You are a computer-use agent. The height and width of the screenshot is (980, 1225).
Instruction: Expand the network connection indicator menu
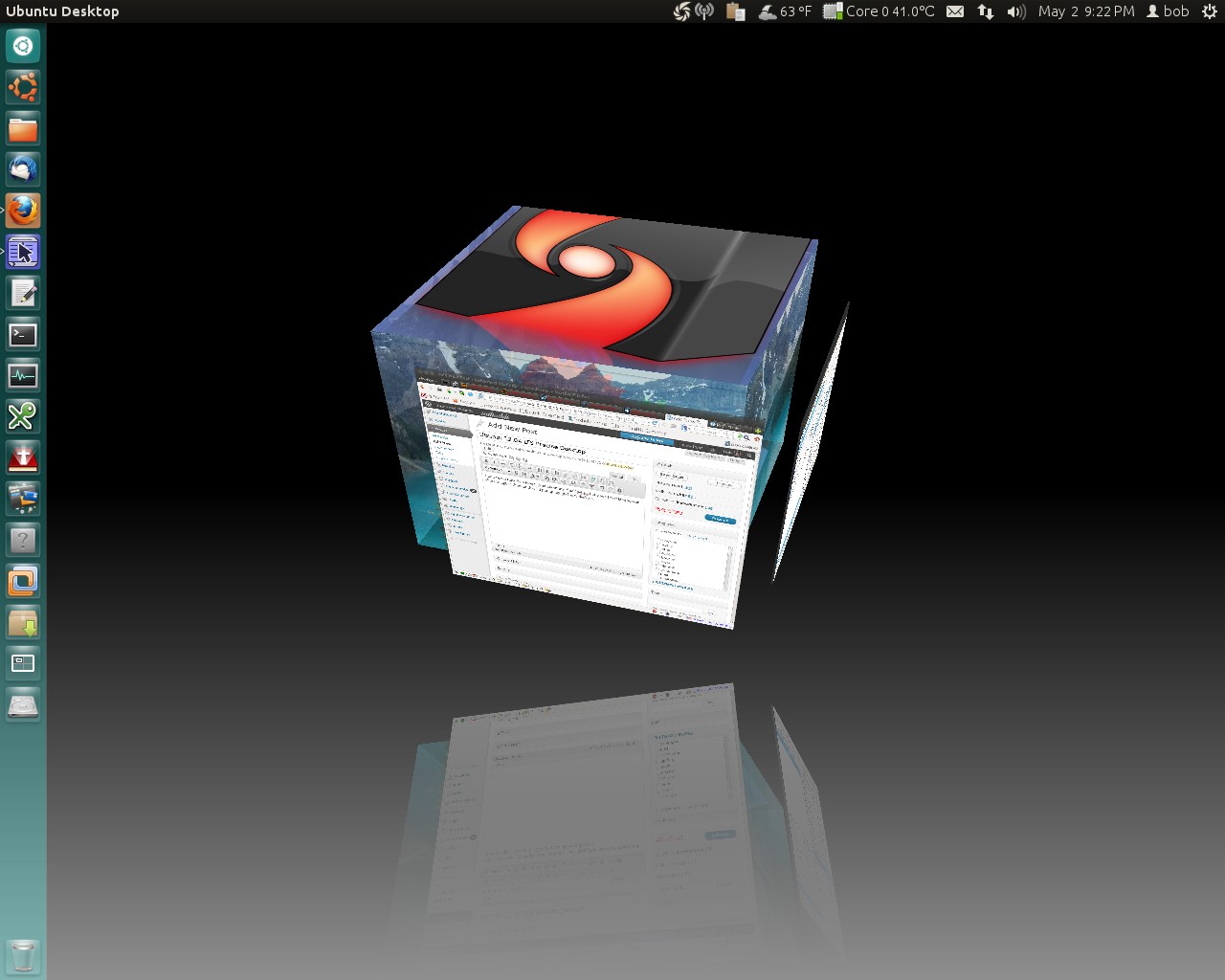click(x=985, y=11)
